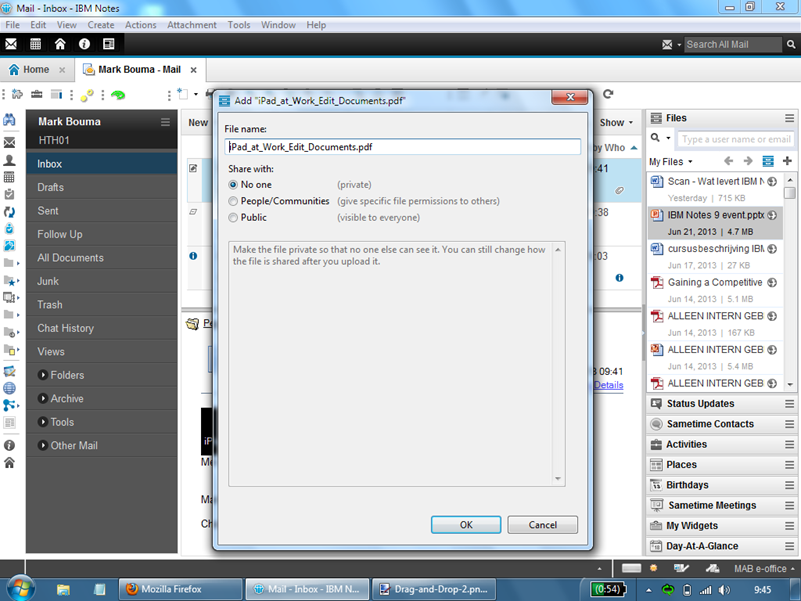Image resolution: width=801 pixels, height=601 pixels.
Task: Open the My Files dropdown
Action: 671,162
